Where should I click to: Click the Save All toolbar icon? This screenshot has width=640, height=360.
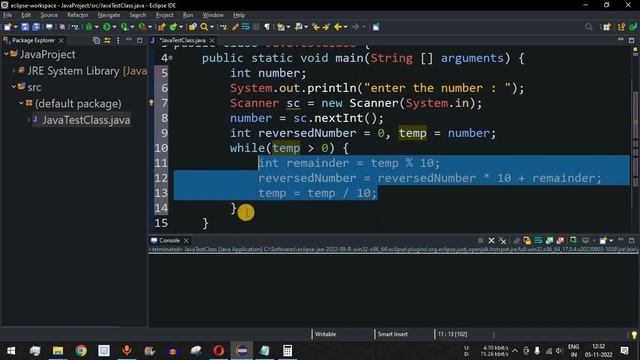(36, 27)
